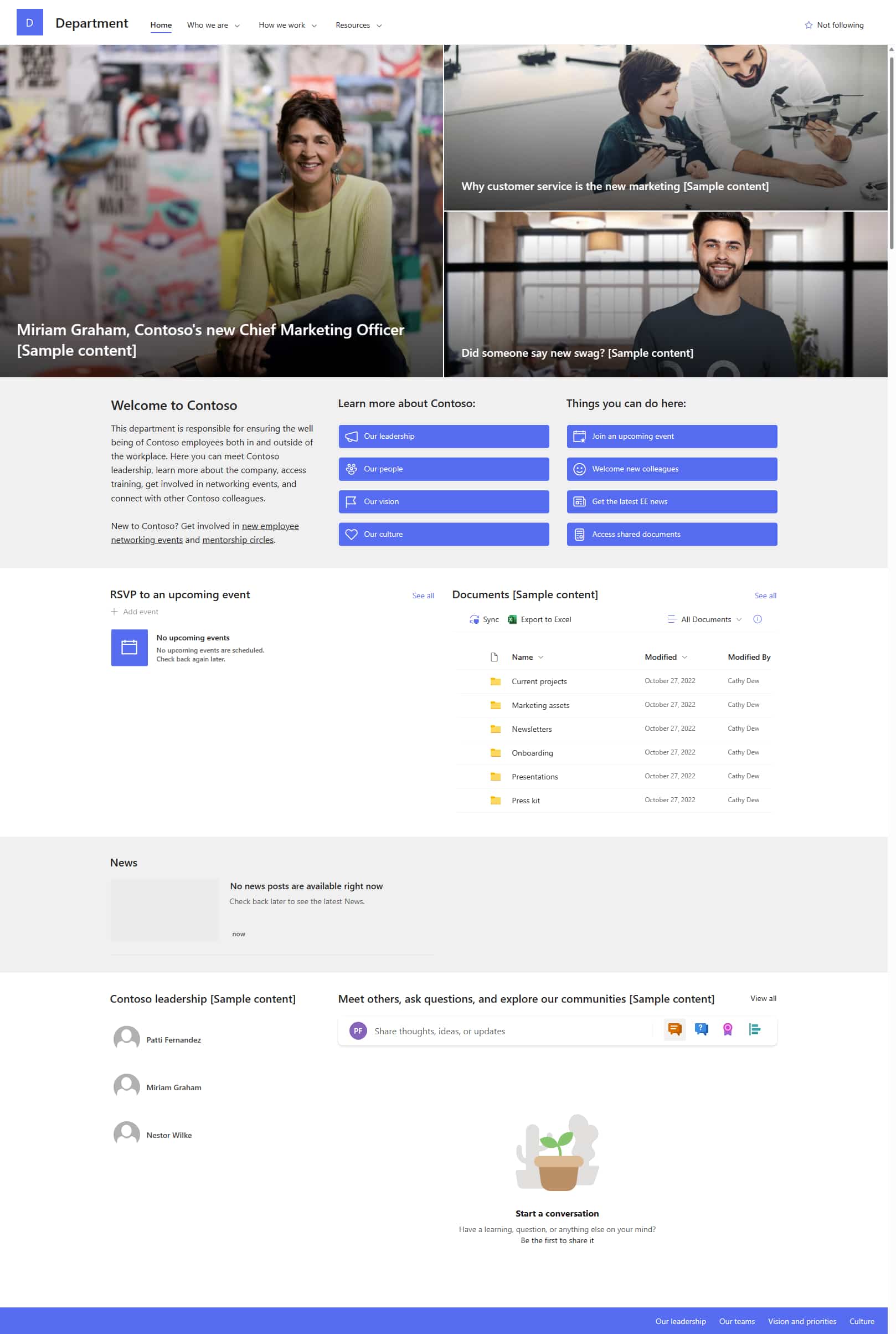Expand the Resources navigation dropdown
This screenshot has height=1334, width=896.
coord(358,25)
